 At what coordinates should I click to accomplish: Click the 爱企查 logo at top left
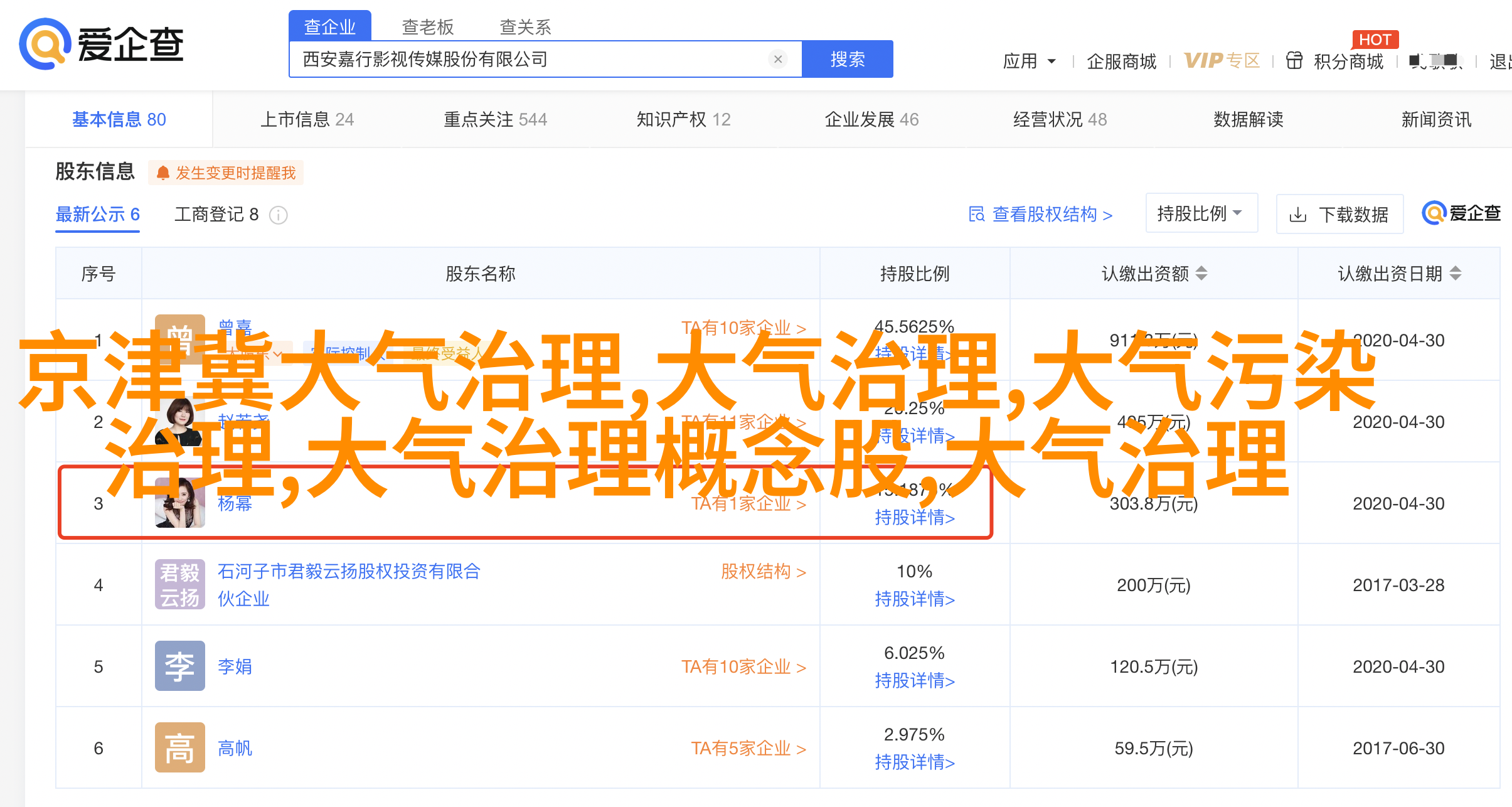[102, 44]
